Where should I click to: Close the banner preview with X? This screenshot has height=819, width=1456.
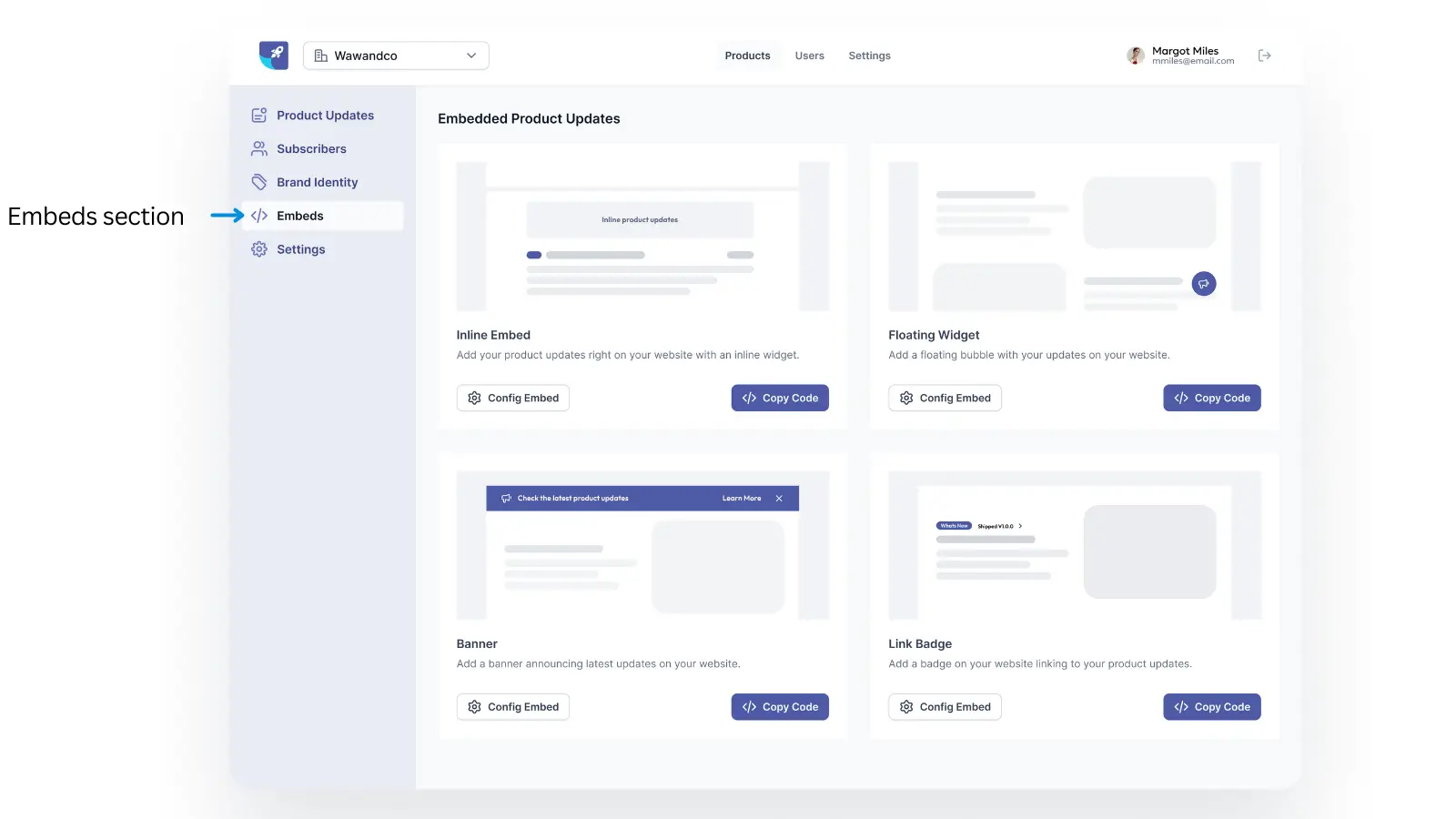[x=779, y=499]
